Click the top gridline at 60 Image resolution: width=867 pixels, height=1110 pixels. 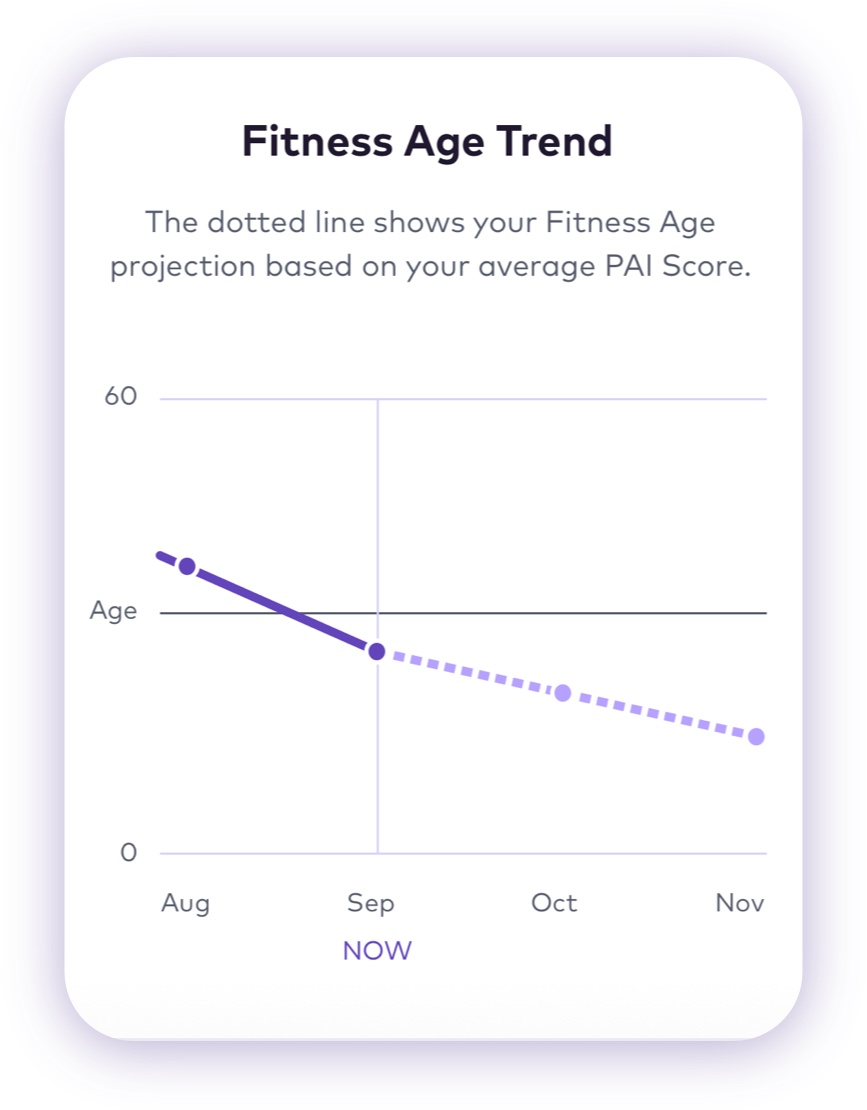[x=570, y=400]
